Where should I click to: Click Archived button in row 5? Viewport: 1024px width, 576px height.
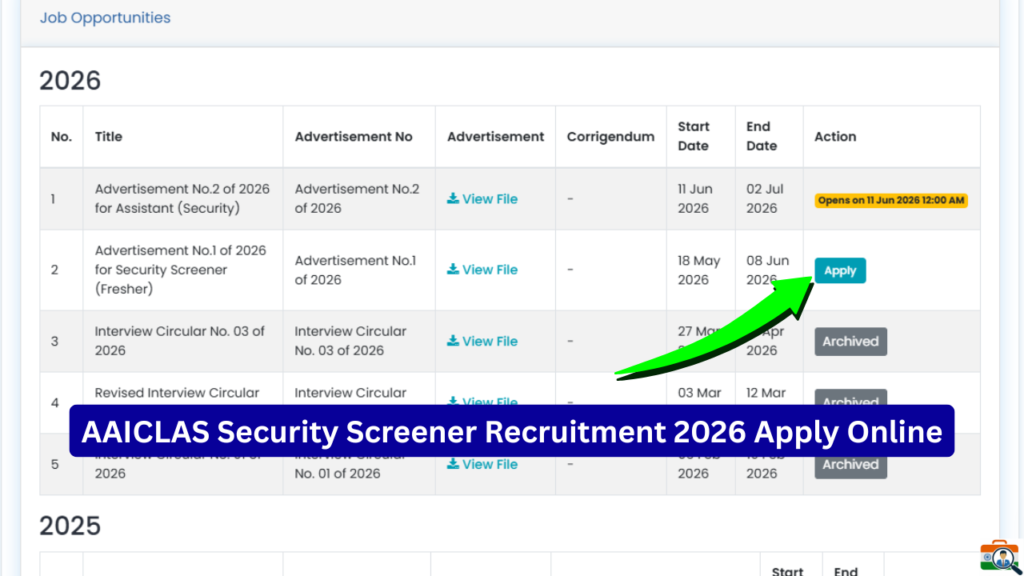pos(850,465)
